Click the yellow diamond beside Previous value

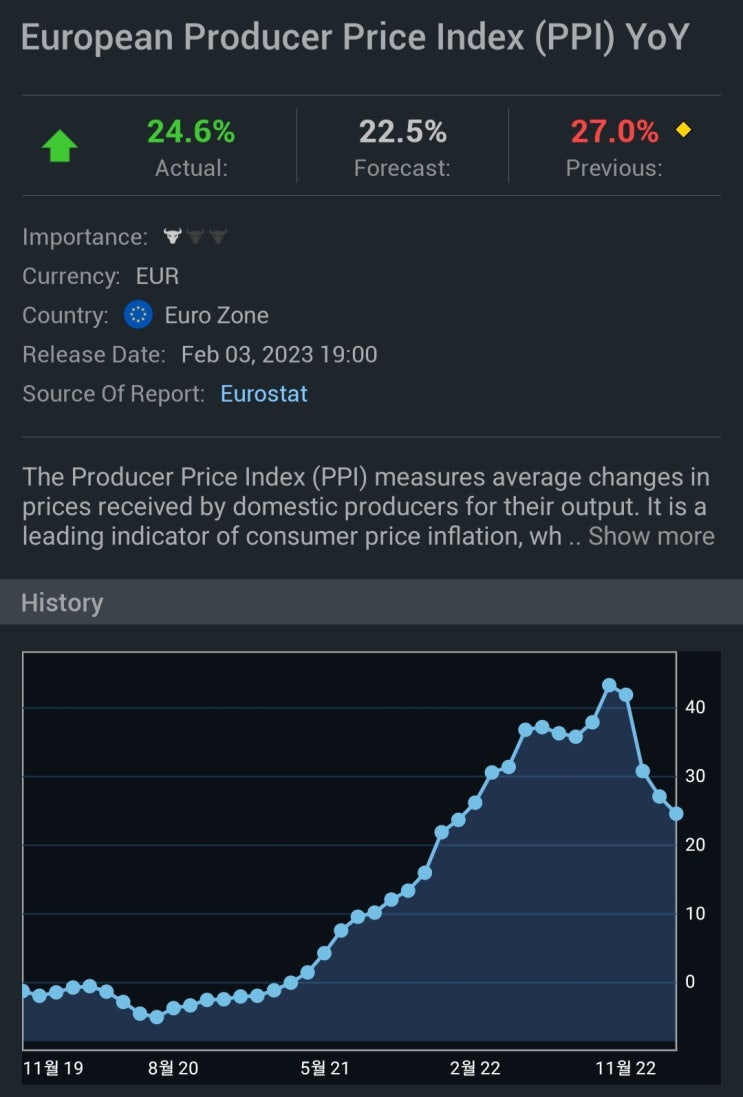684,130
